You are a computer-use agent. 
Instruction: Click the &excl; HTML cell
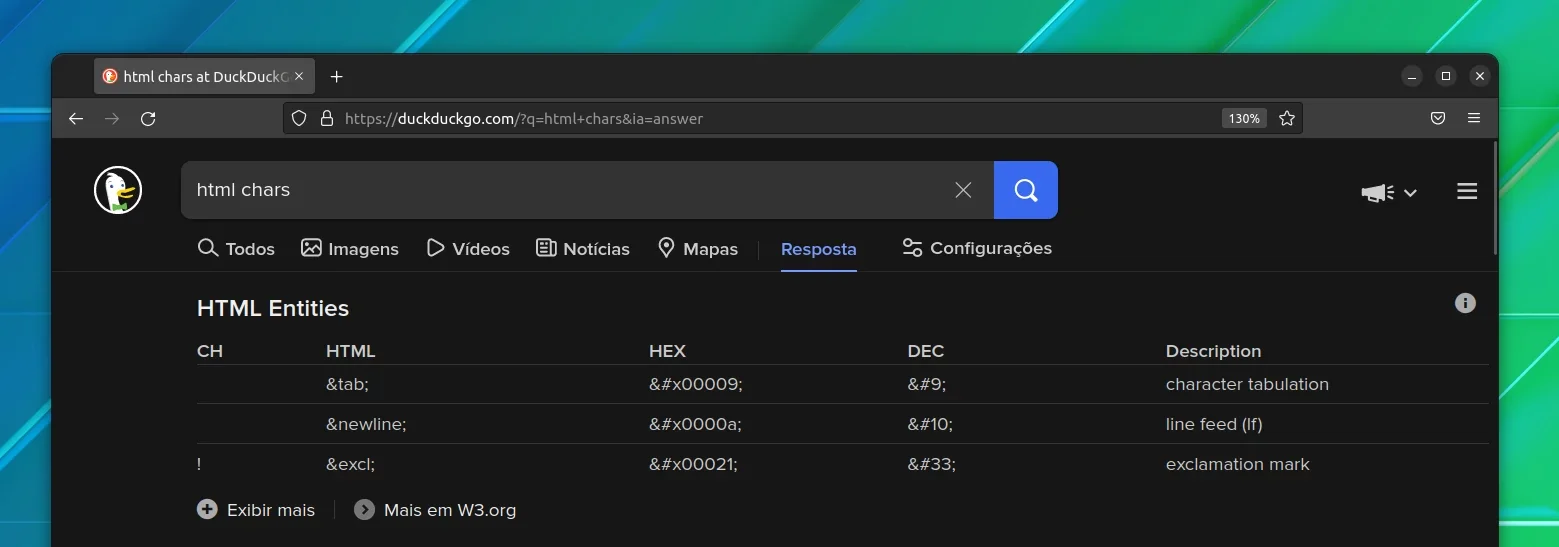click(x=350, y=464)
